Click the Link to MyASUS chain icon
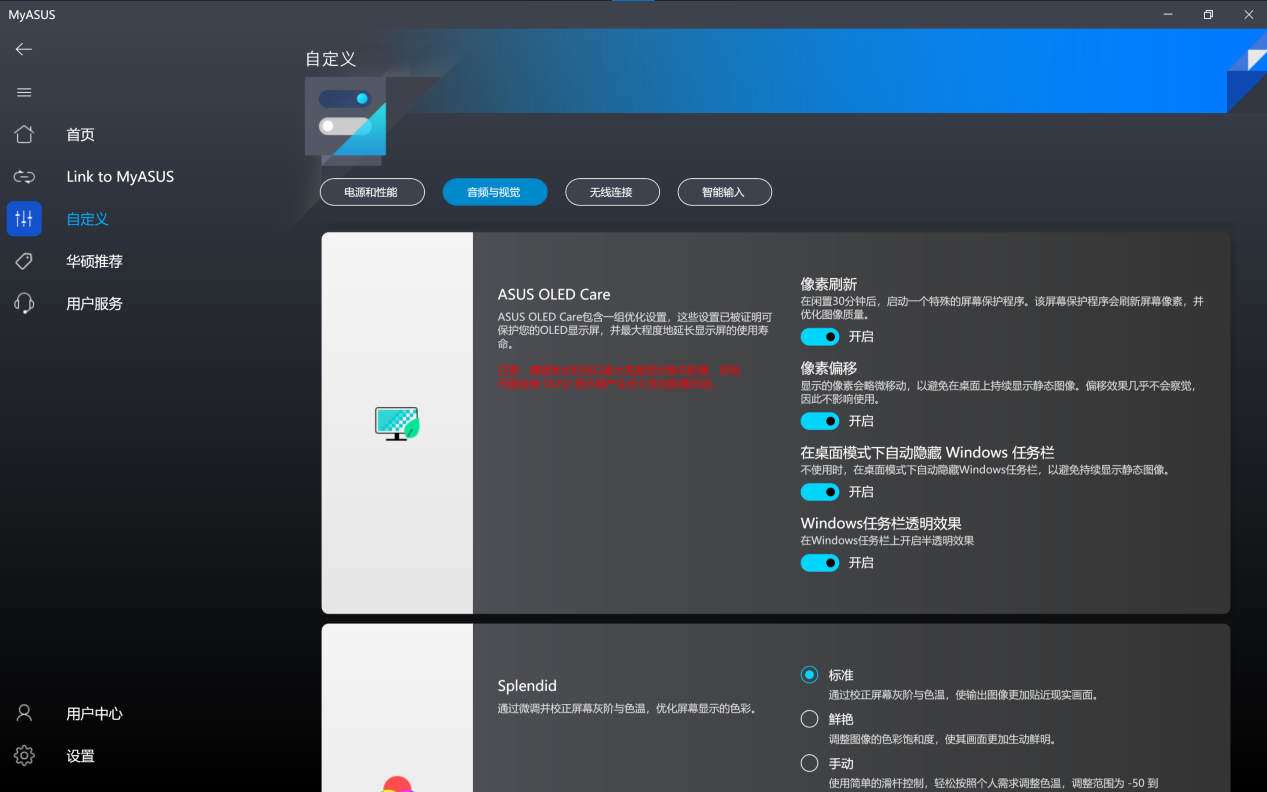Image resolution: width=1267 pixels, height=792 pixels. (24, 177)
